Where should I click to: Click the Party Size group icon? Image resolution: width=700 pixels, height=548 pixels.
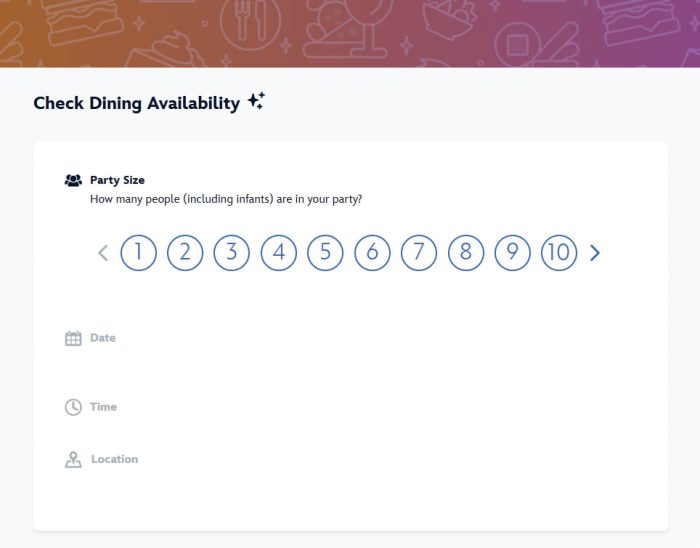[x=73, y=181]
